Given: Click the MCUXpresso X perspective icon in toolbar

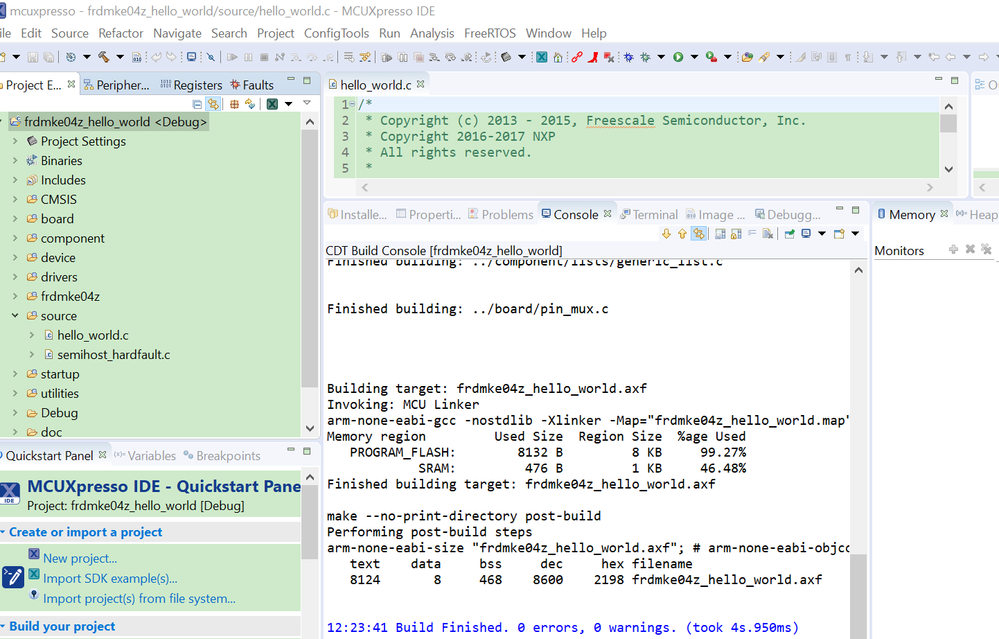Looking at the screenshot, I should pyautogui.click(x=542, y=57).
